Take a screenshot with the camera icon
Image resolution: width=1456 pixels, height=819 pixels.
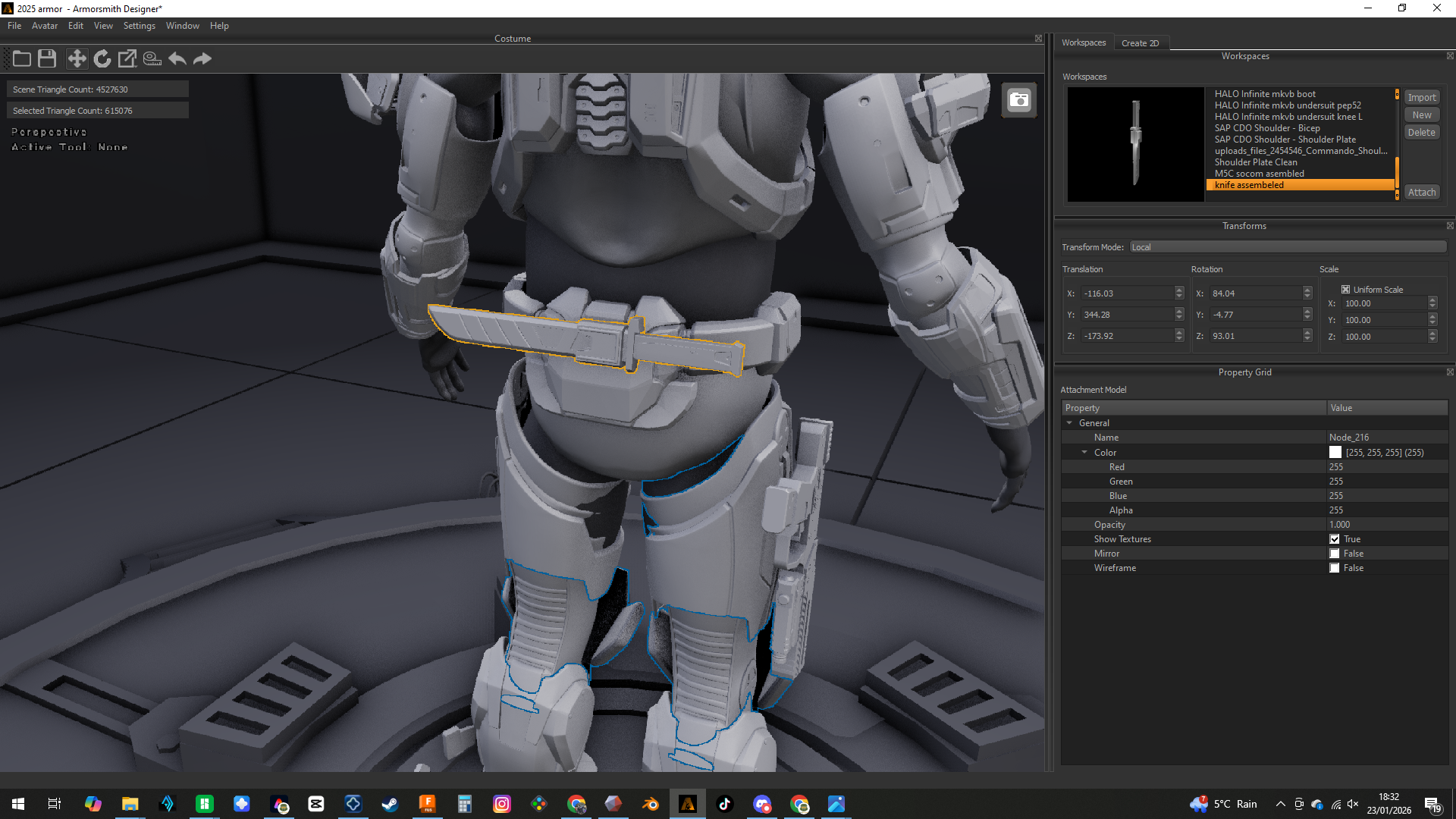pos(1019,99)
